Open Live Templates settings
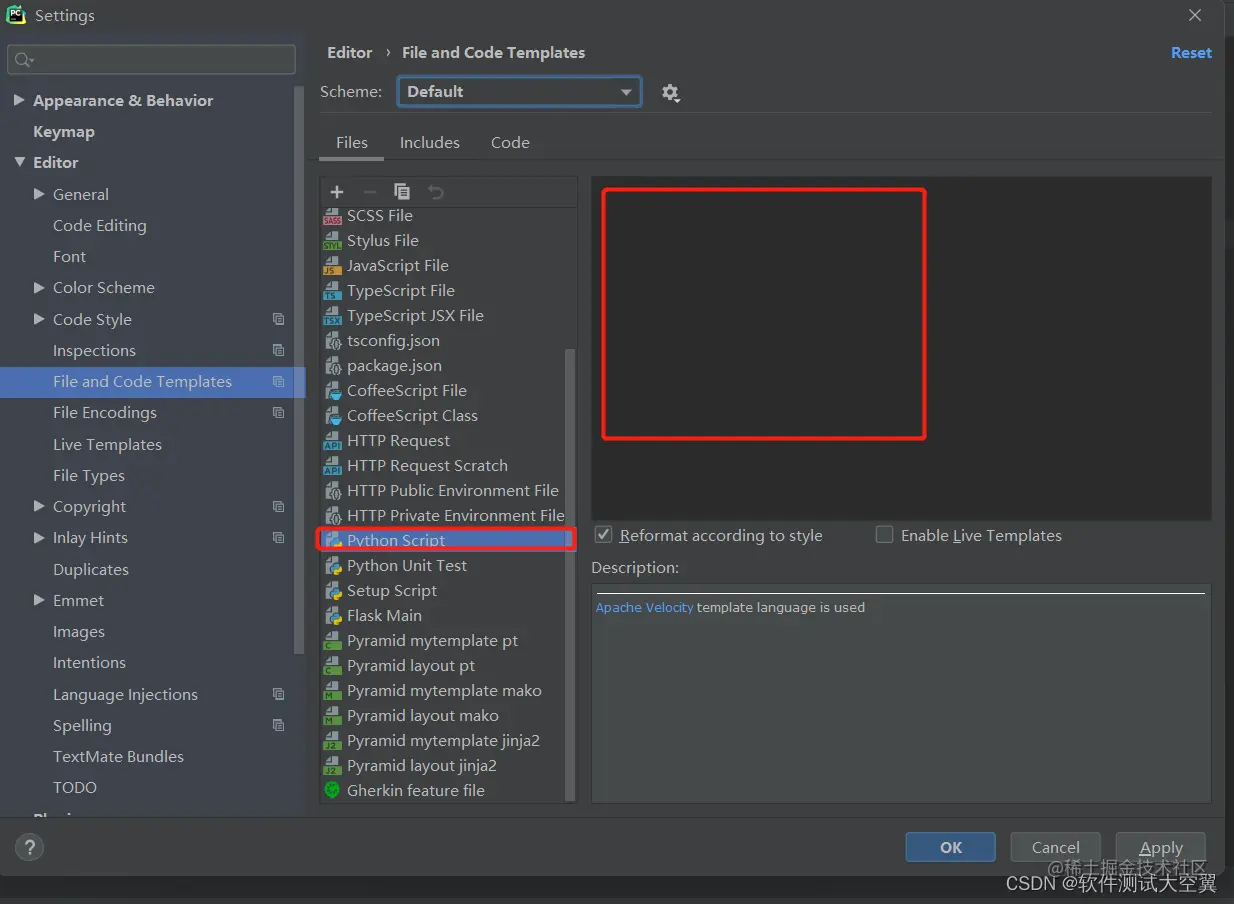Image resolution: width=1234 pixels, height=904 pixels. (x=107, y=445)
